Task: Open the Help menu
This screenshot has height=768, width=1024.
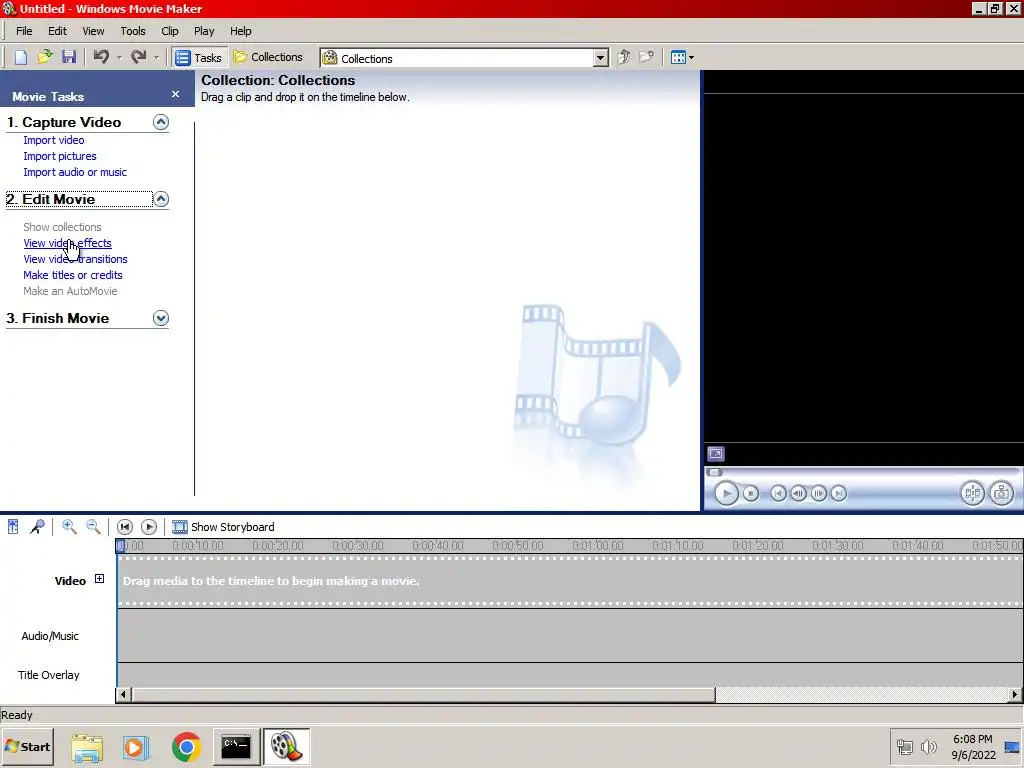Action: coord(240,31)
